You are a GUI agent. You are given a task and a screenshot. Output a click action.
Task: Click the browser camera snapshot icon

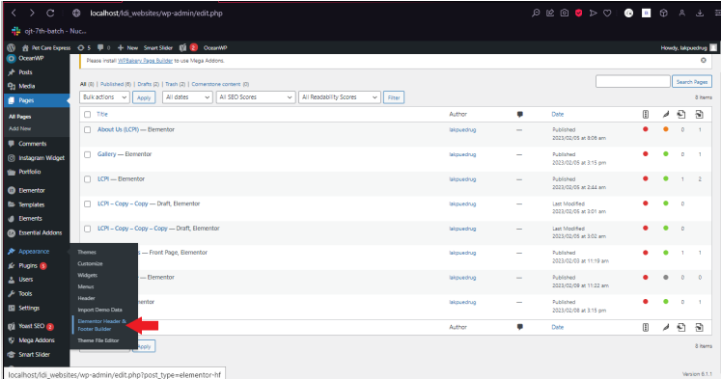(564, 13)
